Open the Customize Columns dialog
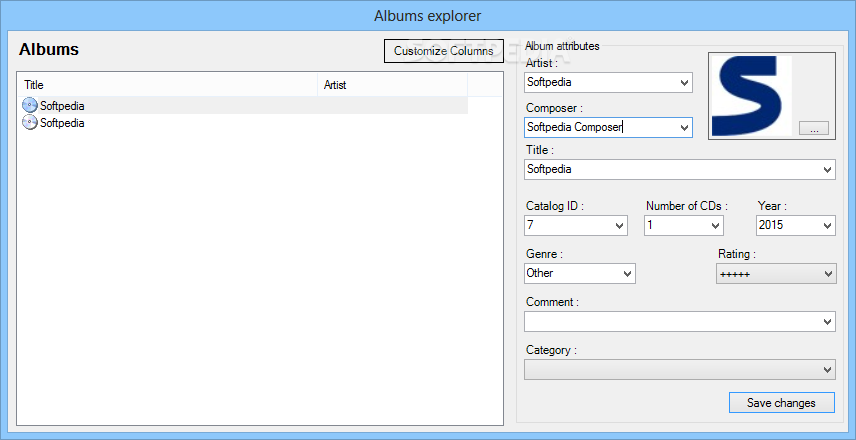 tap(444, 51)
